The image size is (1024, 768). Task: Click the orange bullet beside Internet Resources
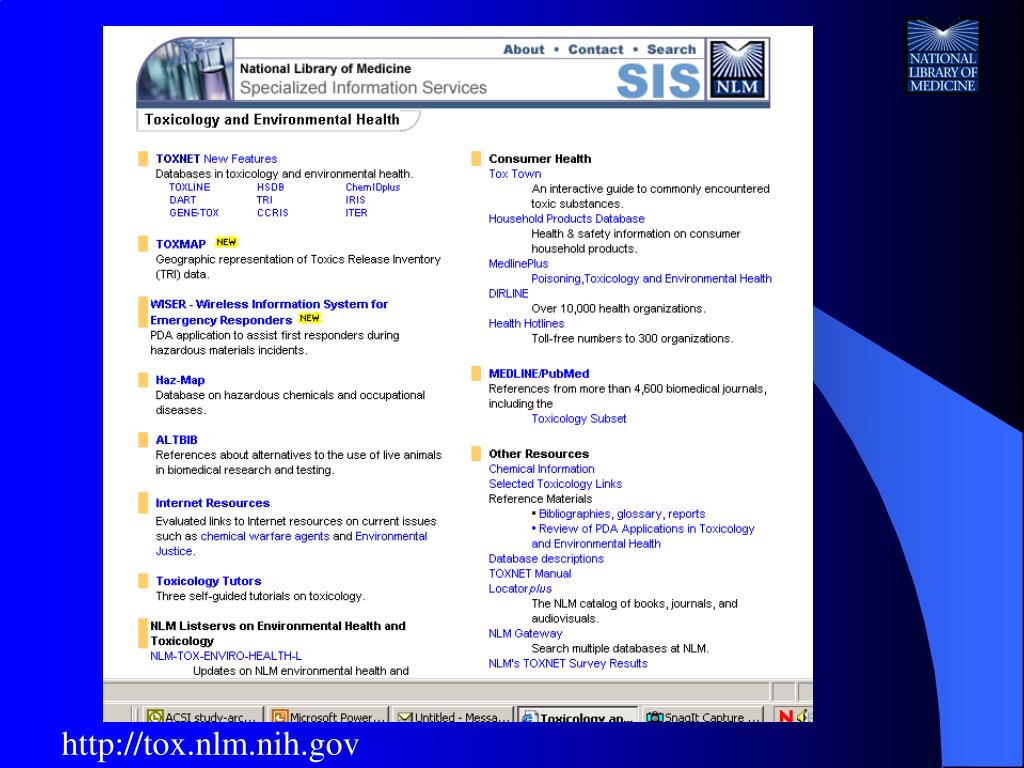point(143,503)
